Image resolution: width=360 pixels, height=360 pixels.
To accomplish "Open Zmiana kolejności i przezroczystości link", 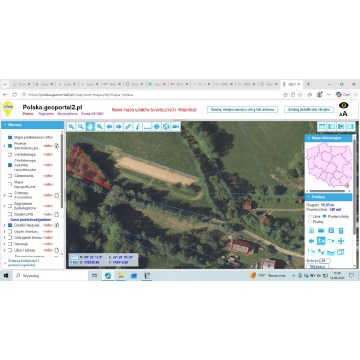I will click(23, 262).
